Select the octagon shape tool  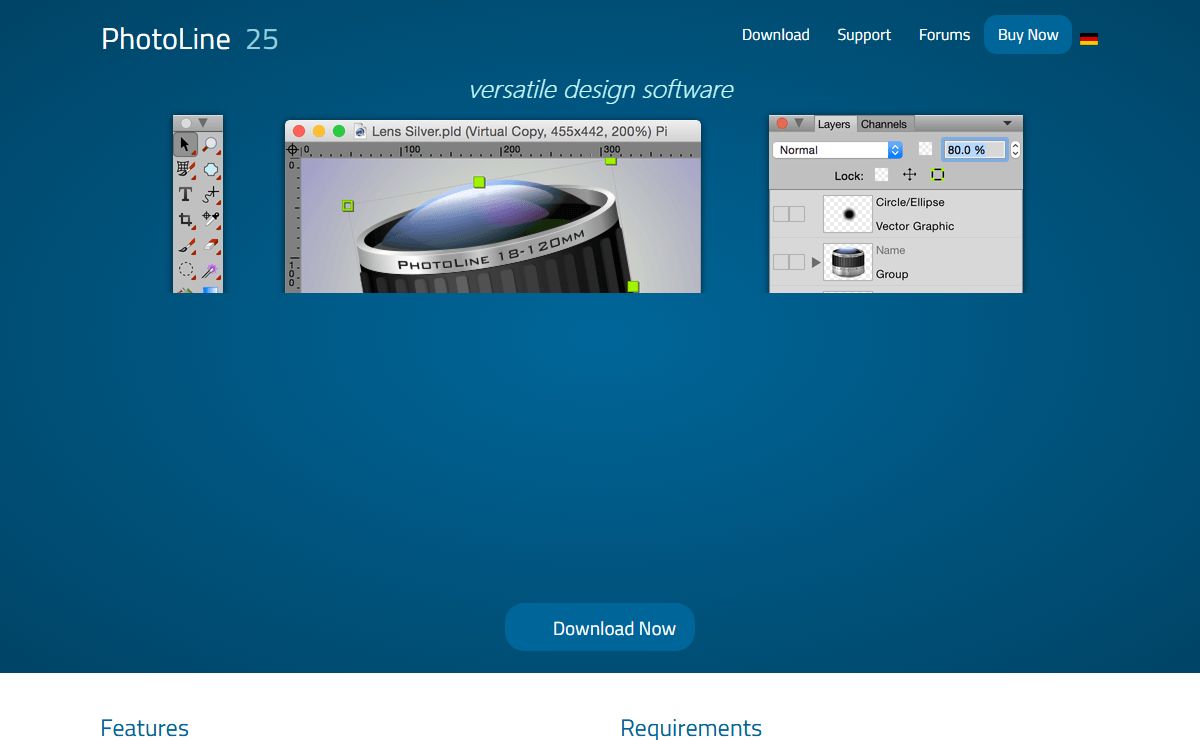(x=210, y=169)
